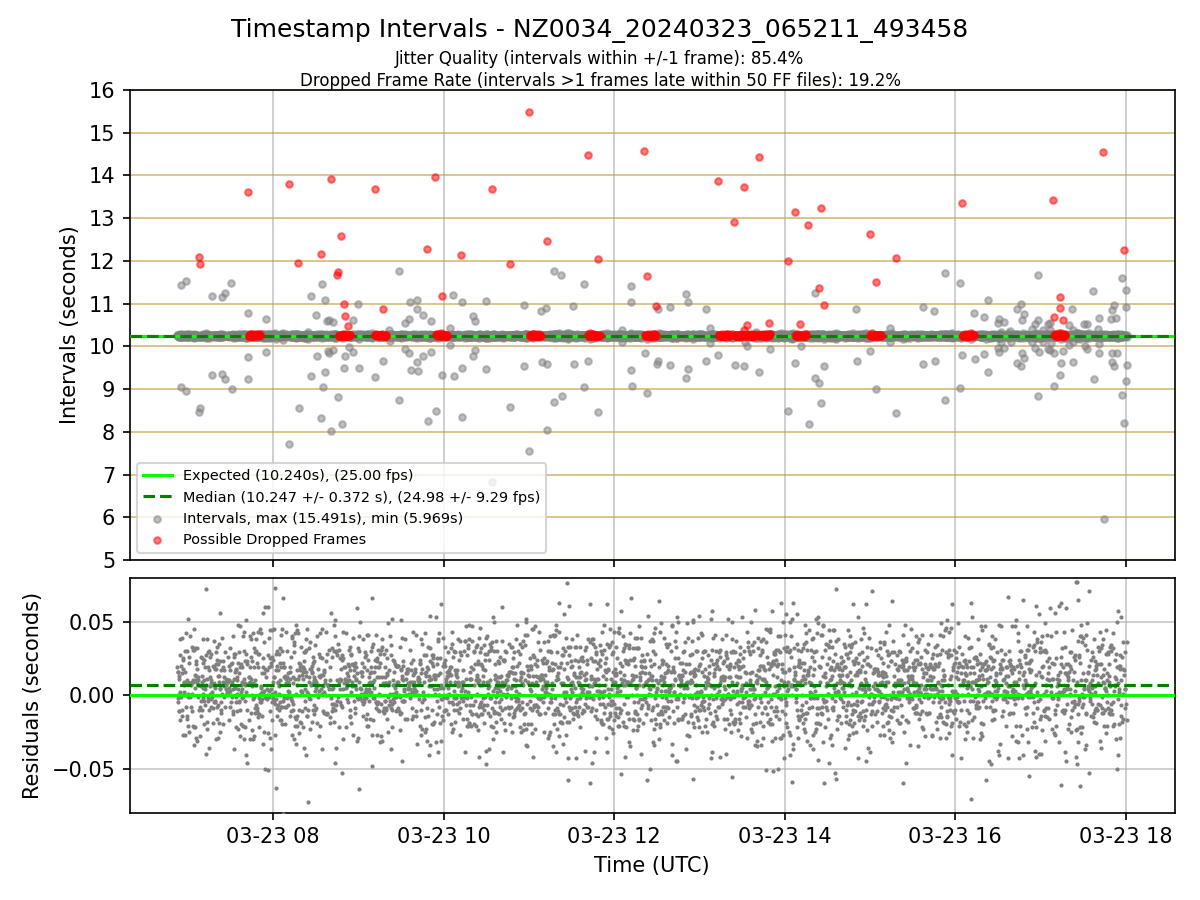Click the Intervals (seconds) y-axis label
The image size is (1200, 900).
68,325
